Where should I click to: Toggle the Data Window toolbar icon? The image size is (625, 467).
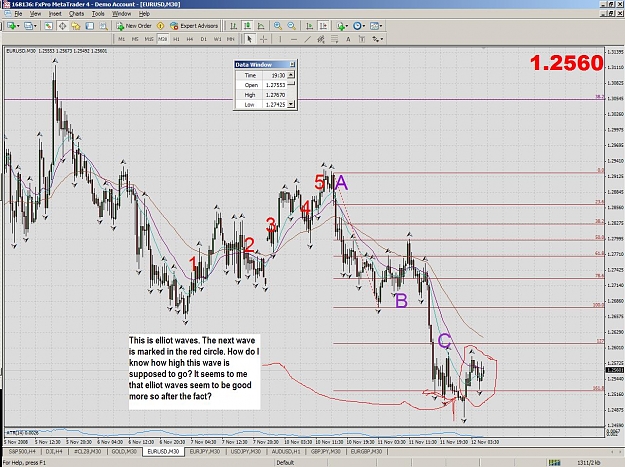pos(62,26)
